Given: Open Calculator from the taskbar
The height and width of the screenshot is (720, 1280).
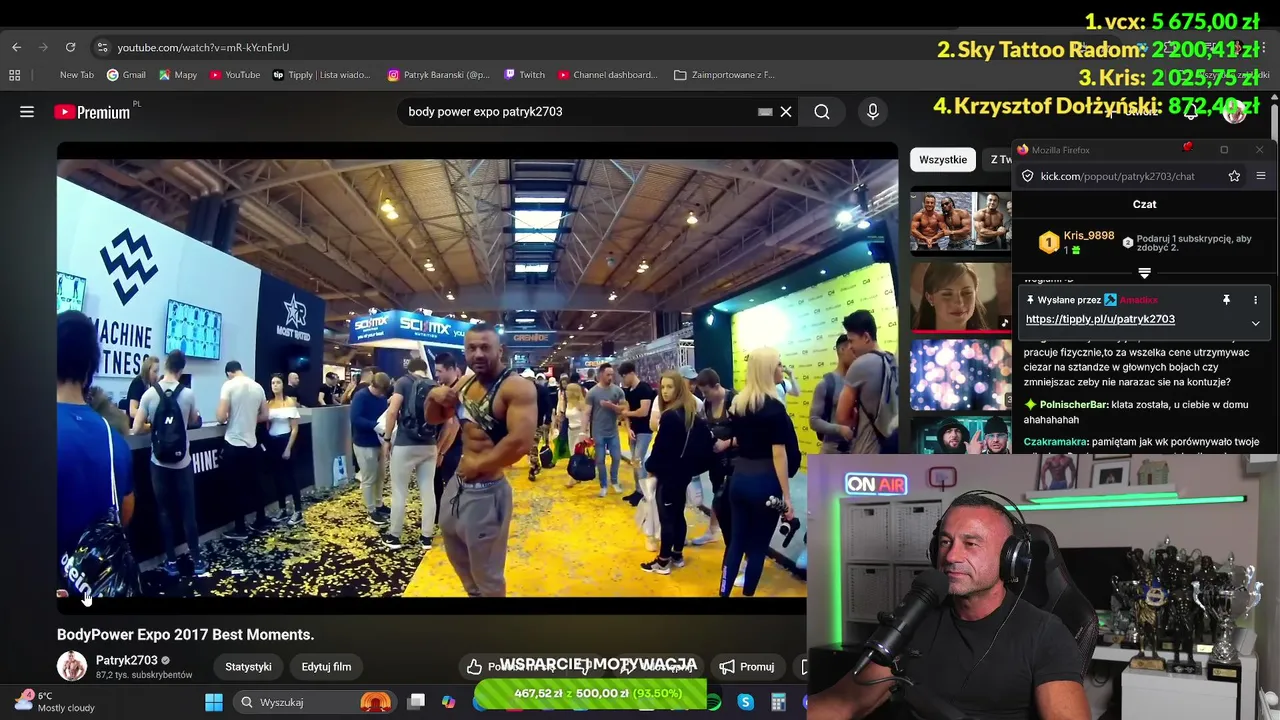Looking at the screenshot, I should point(778,702).
